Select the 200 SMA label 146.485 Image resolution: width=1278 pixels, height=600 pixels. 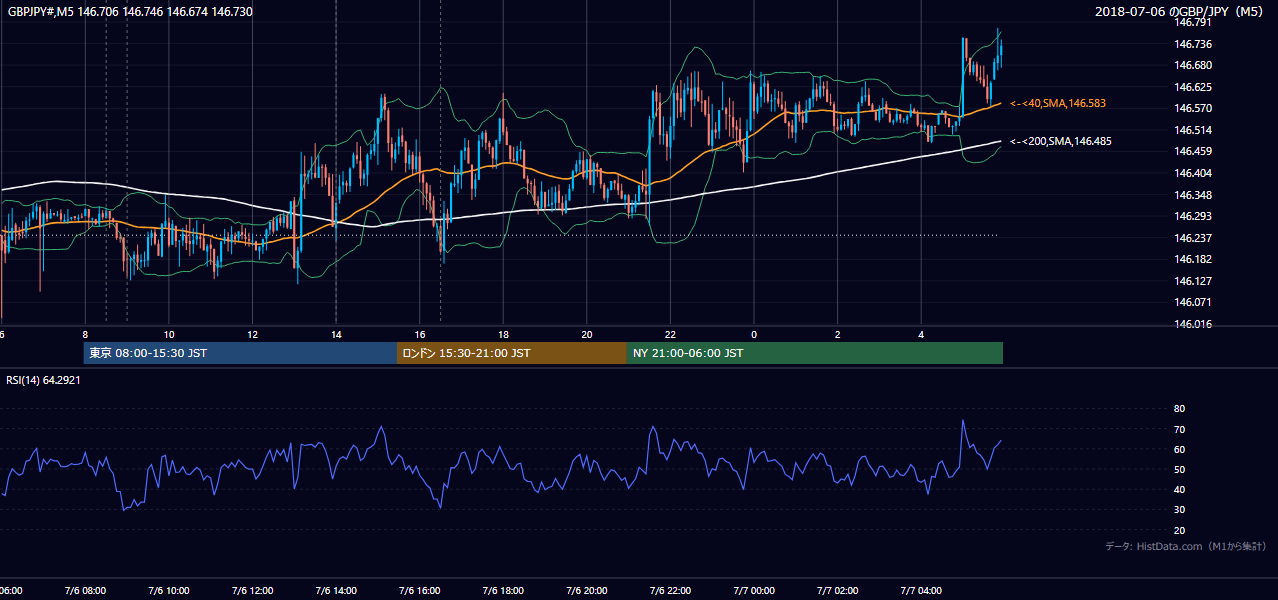click(1061, 141)
